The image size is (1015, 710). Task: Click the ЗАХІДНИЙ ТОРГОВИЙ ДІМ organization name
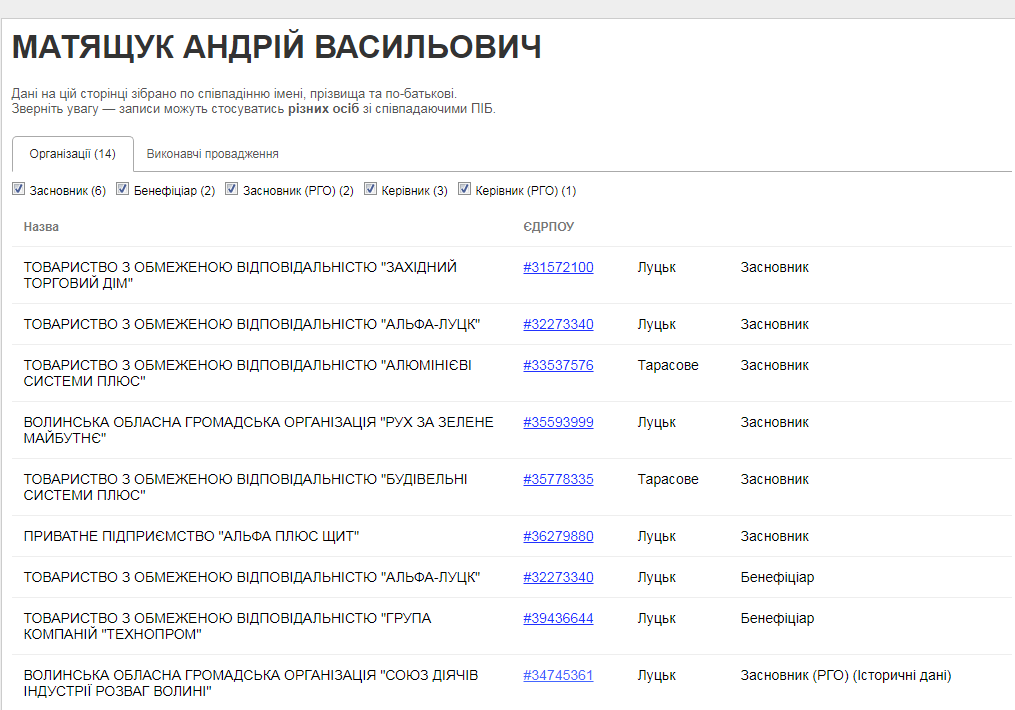pyautogui.click(x=240, y=275)
